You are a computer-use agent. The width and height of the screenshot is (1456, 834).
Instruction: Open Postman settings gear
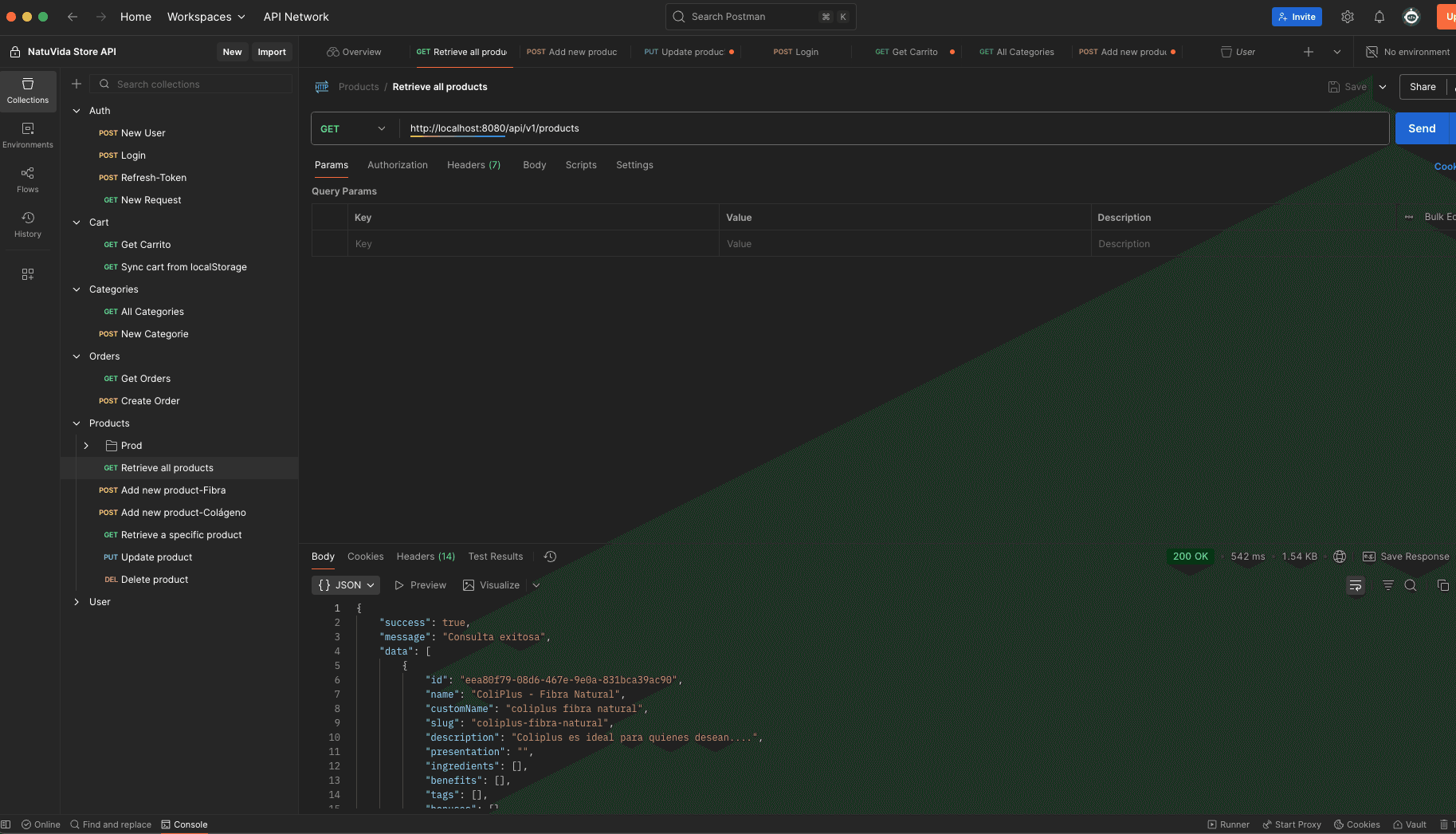click(x=1348, y=16)
